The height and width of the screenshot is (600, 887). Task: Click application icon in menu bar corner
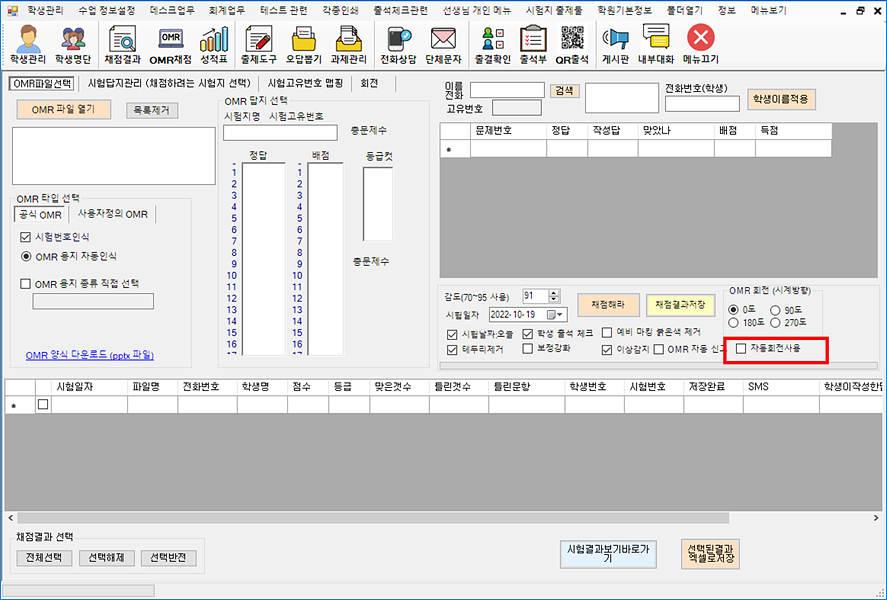(x=12, y=11)
